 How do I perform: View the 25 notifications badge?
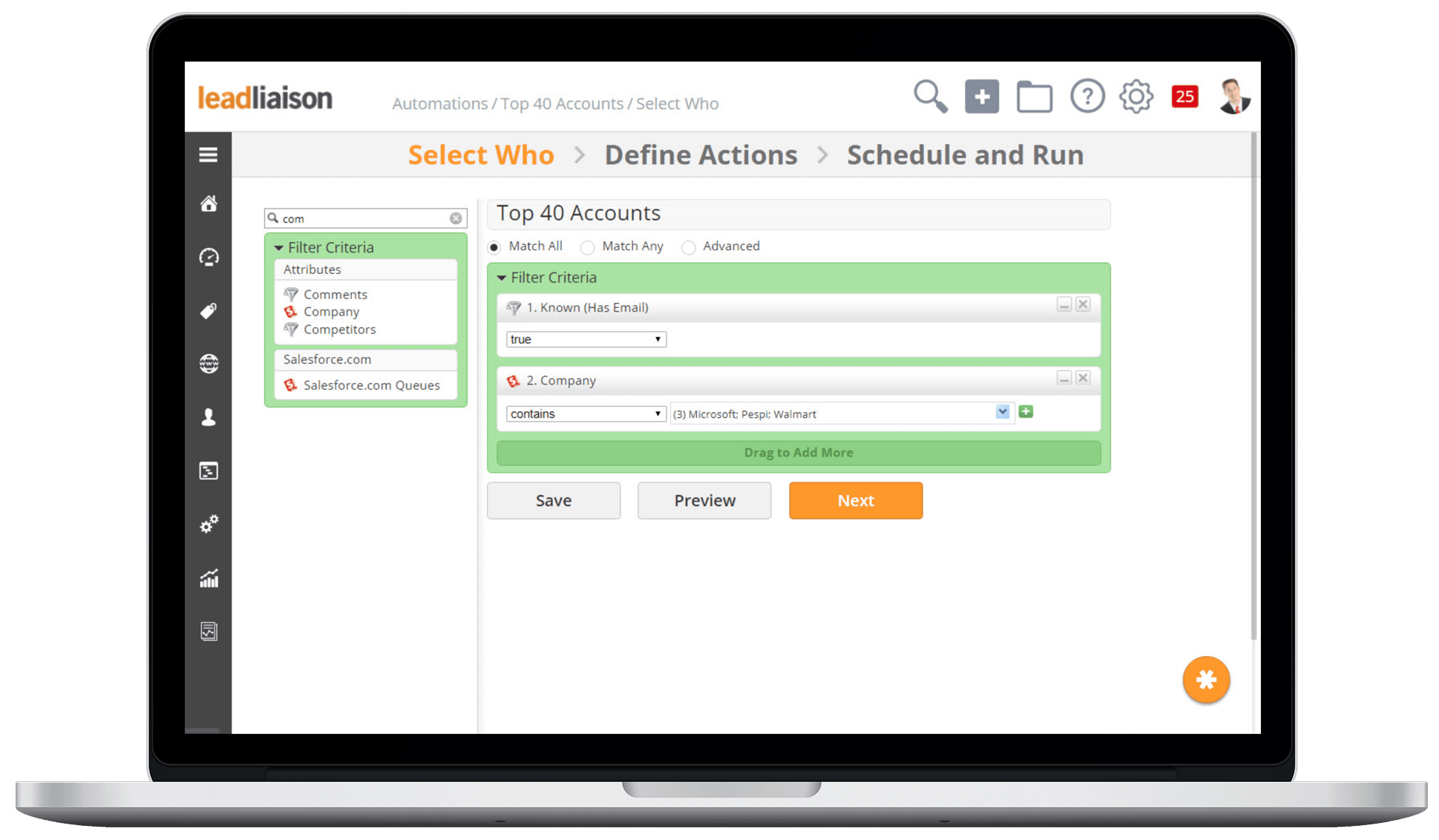click(x=1184, y=96)
